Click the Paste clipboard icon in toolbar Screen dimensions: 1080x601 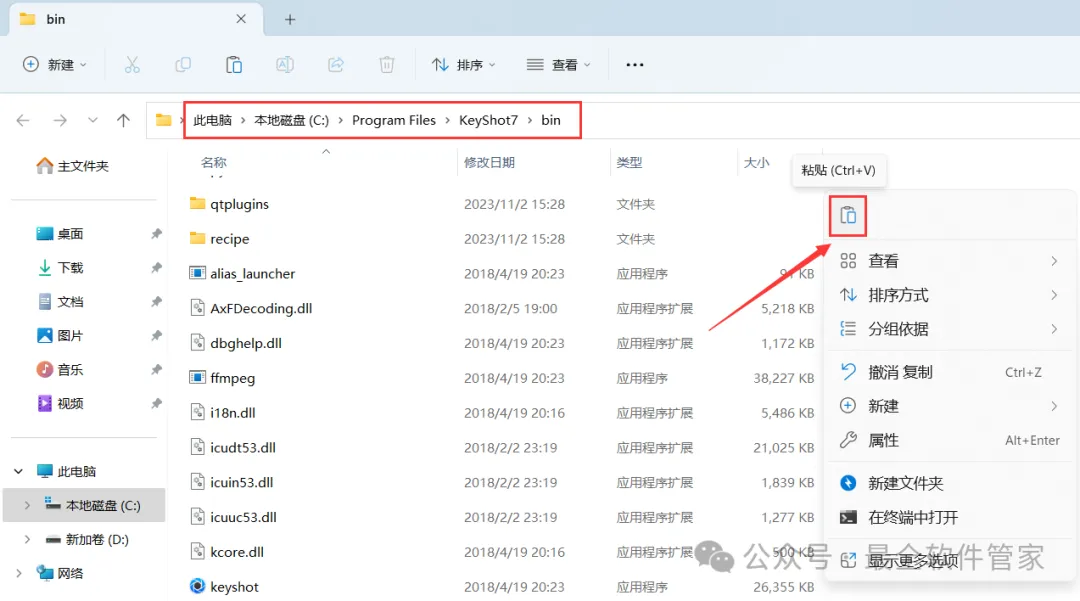pyautogui.click(x=233, y=65)
